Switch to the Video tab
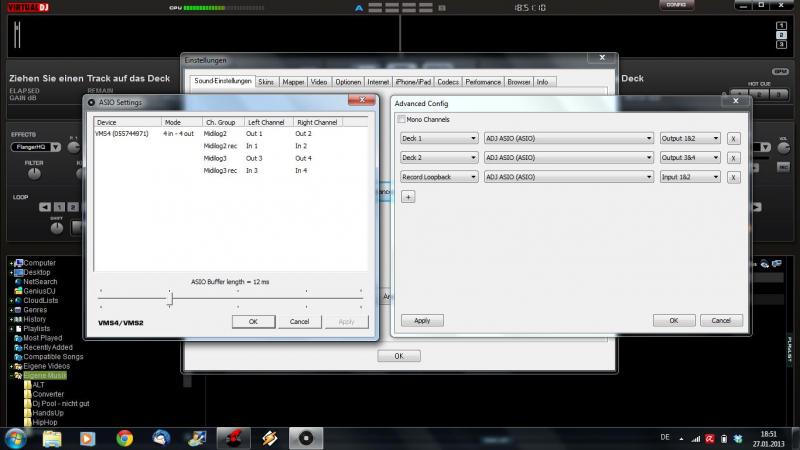Screen dimensions: 800x450 tap(319, 82)
